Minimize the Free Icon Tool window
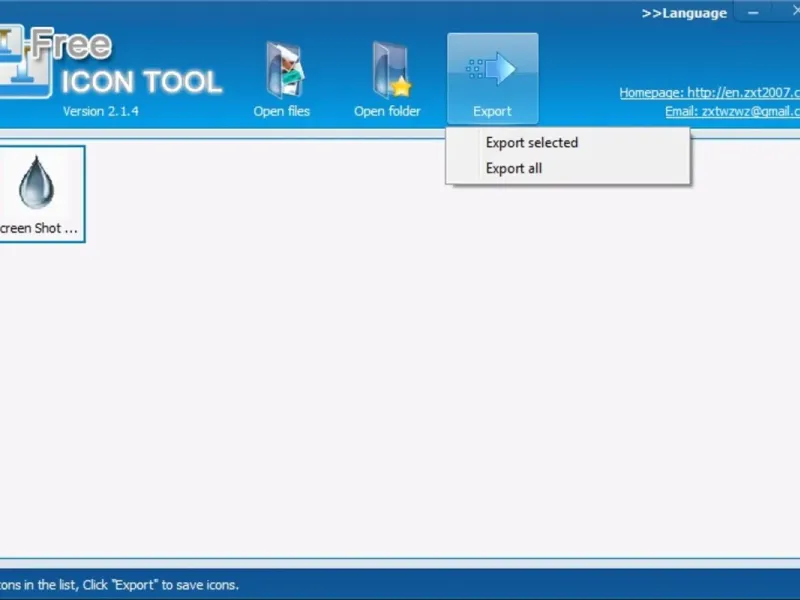The width and height of the screenshot is (800, 600). [x=753, y=13]
